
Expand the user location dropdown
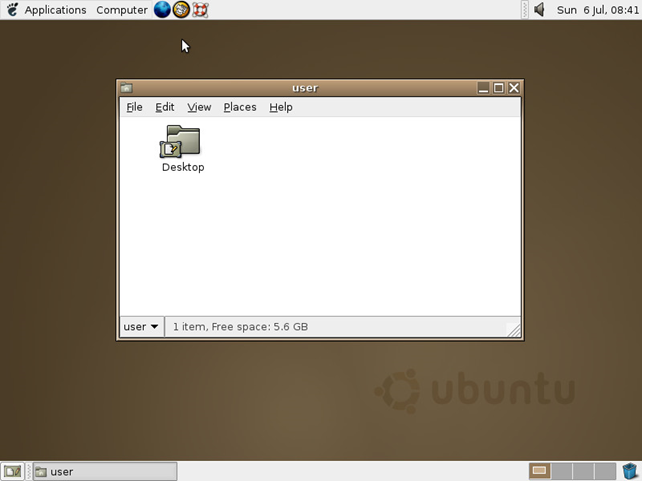point(141,327)
